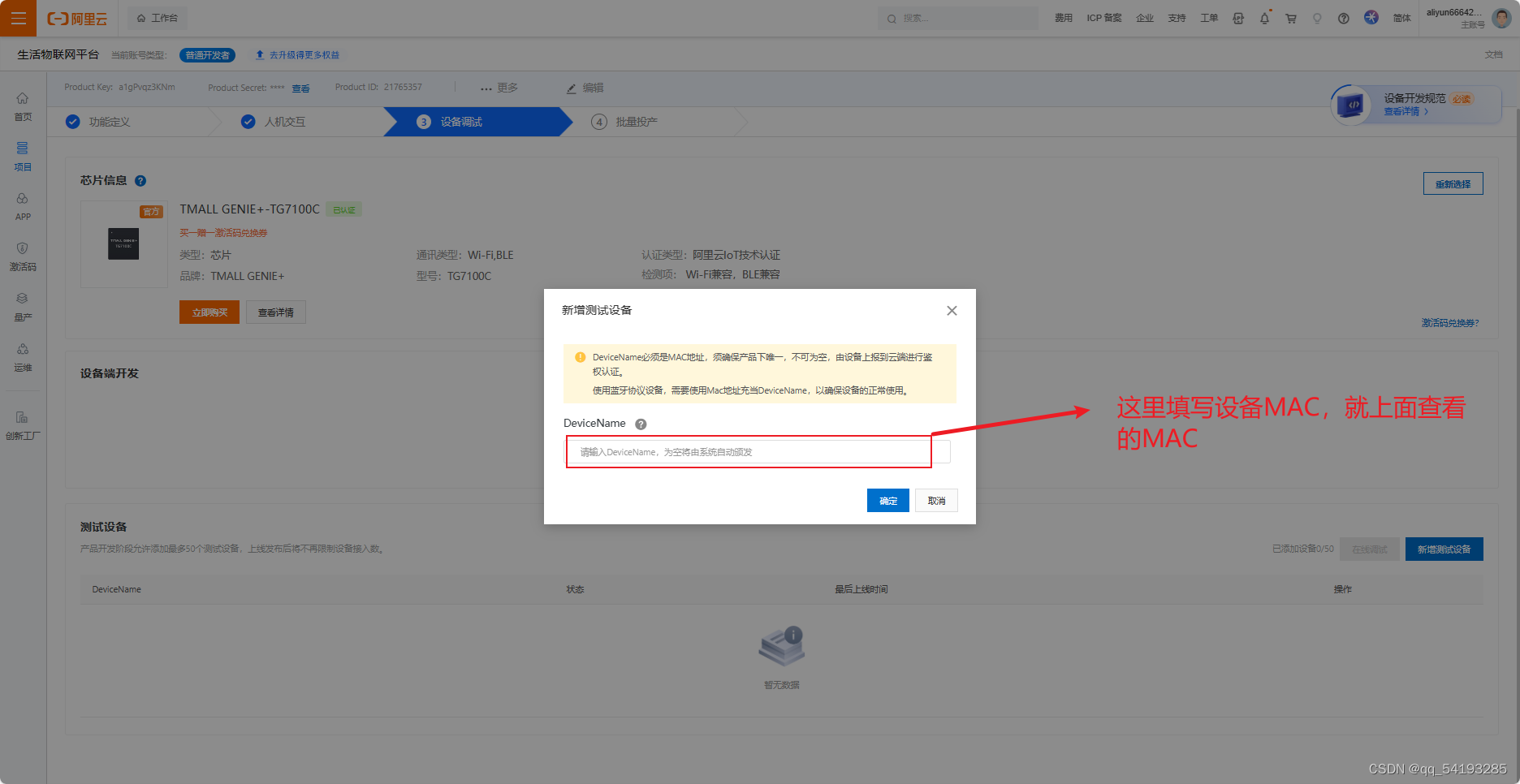This screenshot has width=1520, height=784.
Task: Open the 工作台 workbench button
Action: click(x=158, y=18)
